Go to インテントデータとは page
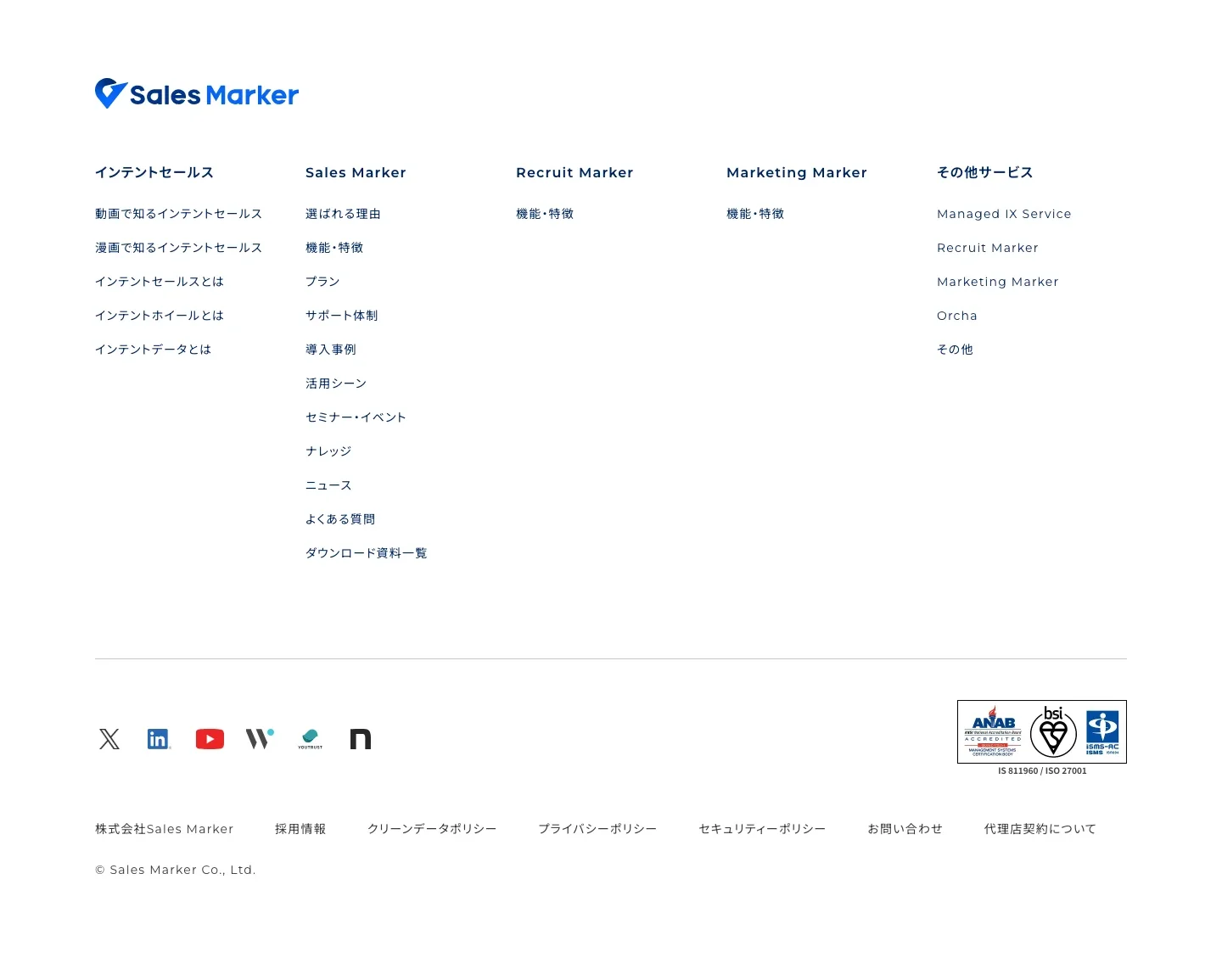The height and width of the screenshot is (980, 1222). [153, 350]
